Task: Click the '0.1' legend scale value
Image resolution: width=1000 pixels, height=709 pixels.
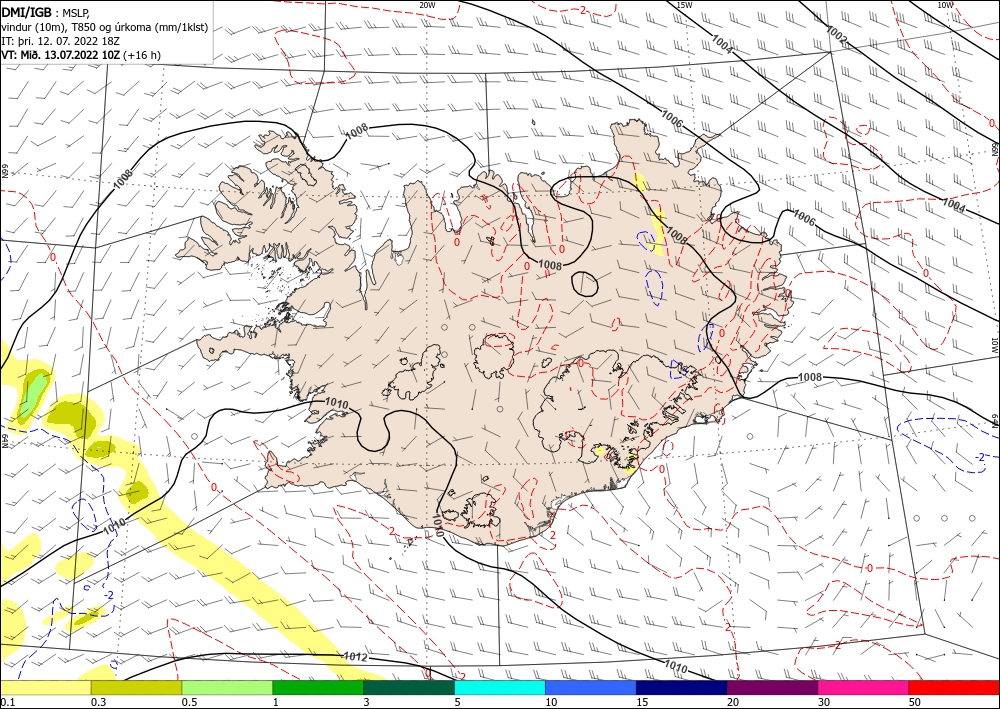Action: coord(8,702)
